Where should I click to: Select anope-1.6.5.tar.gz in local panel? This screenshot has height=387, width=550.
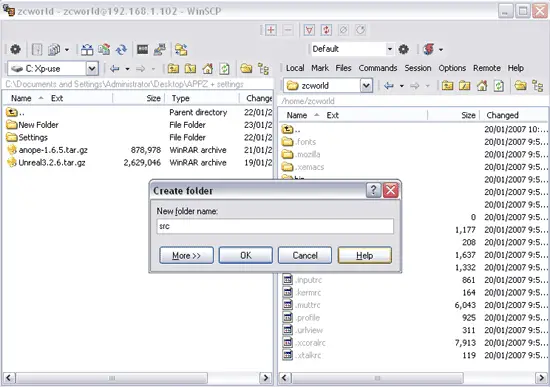pos(53,150)
